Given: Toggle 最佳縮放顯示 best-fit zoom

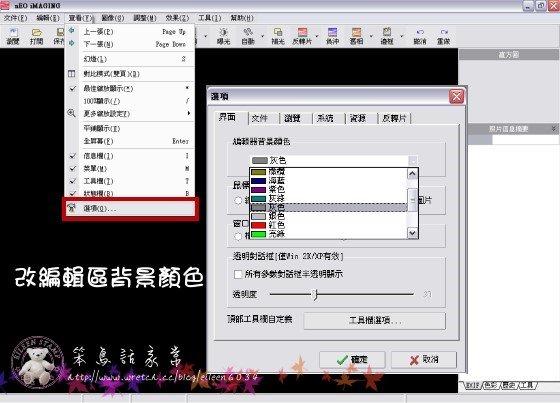Looking at the screenshot, I should [x=130, y=88].
